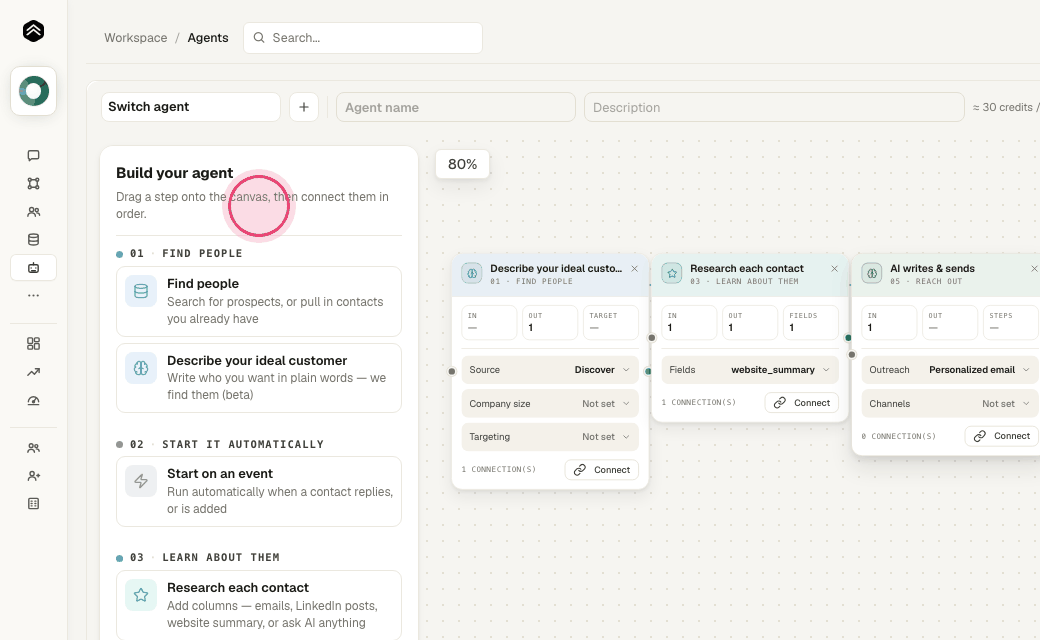1040x640 pixels.
Task: Open the more options ellipsis in sidebar
Action: (33, 296)
